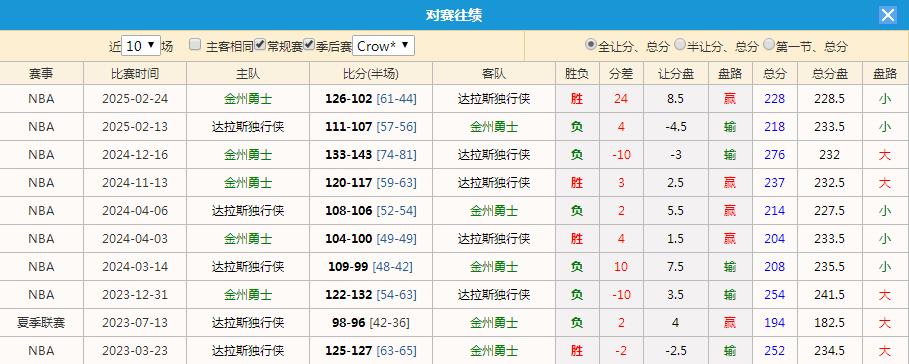Image resolution: width=909 pixels, height=364 pixels.
Task: Open the Crow* odds provider dropdown
Action: 384,46
